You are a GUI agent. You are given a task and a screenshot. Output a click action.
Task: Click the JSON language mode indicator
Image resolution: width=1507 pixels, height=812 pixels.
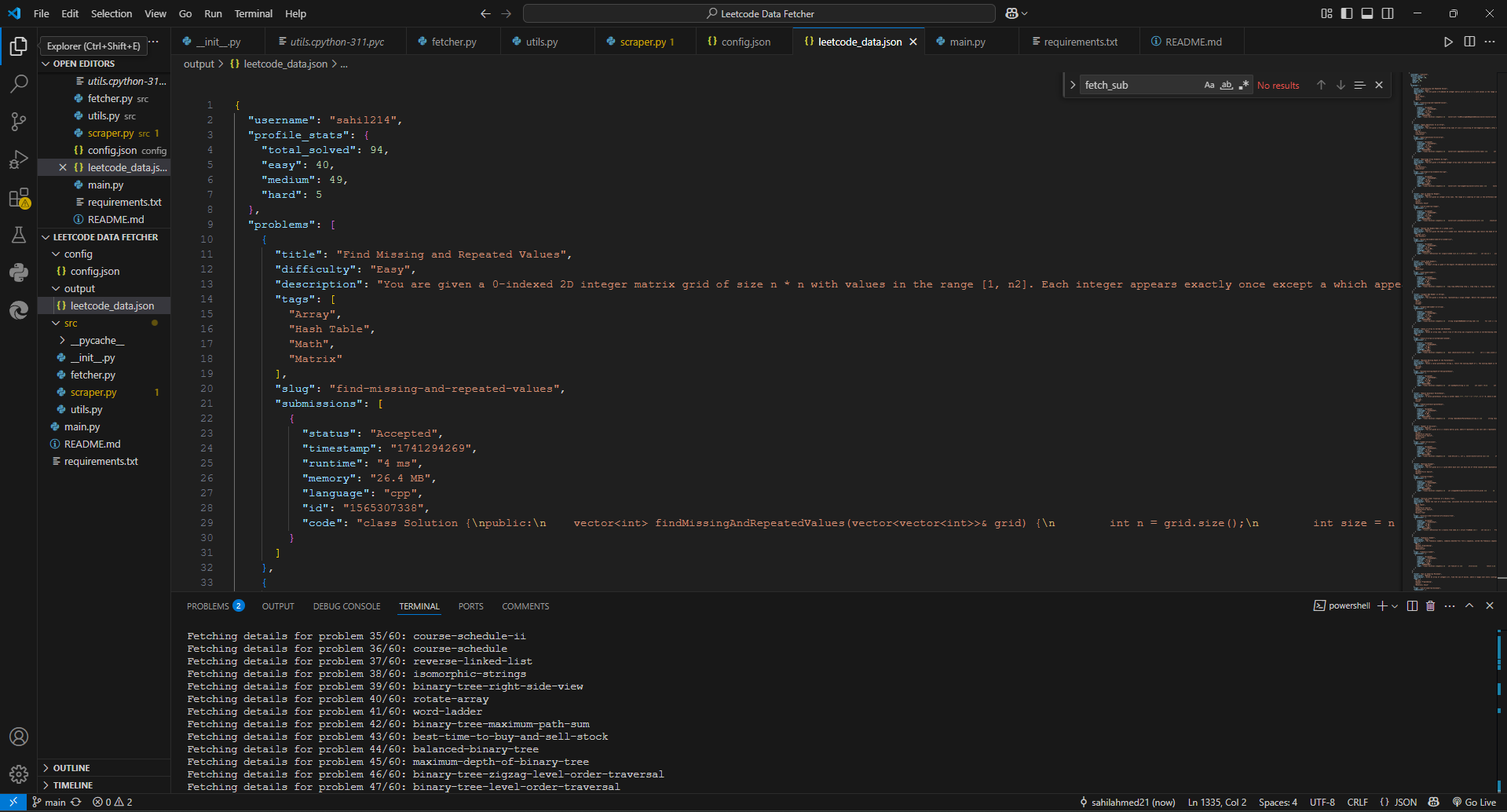1398,803
